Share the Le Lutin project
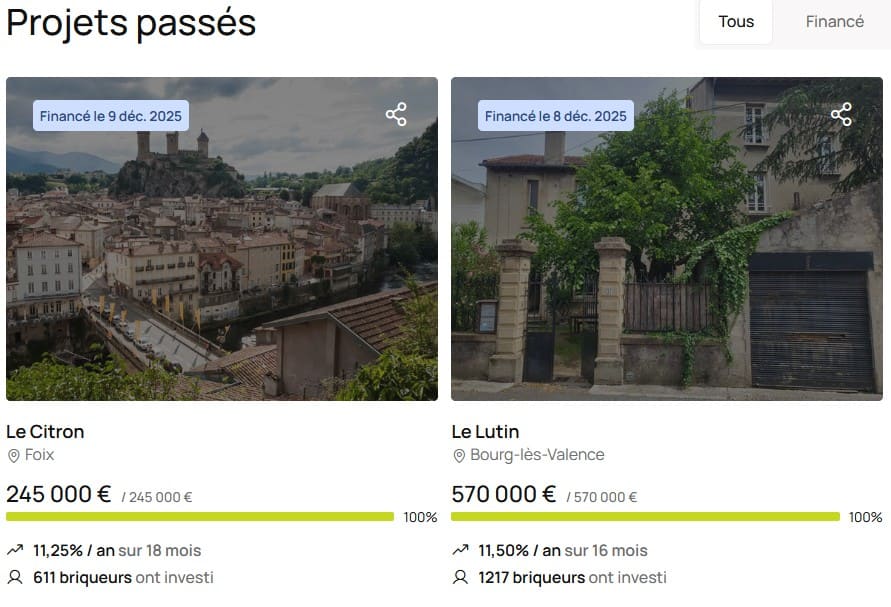Image resolution: width=891 pixels, height=607 pixels. [841, 114]
